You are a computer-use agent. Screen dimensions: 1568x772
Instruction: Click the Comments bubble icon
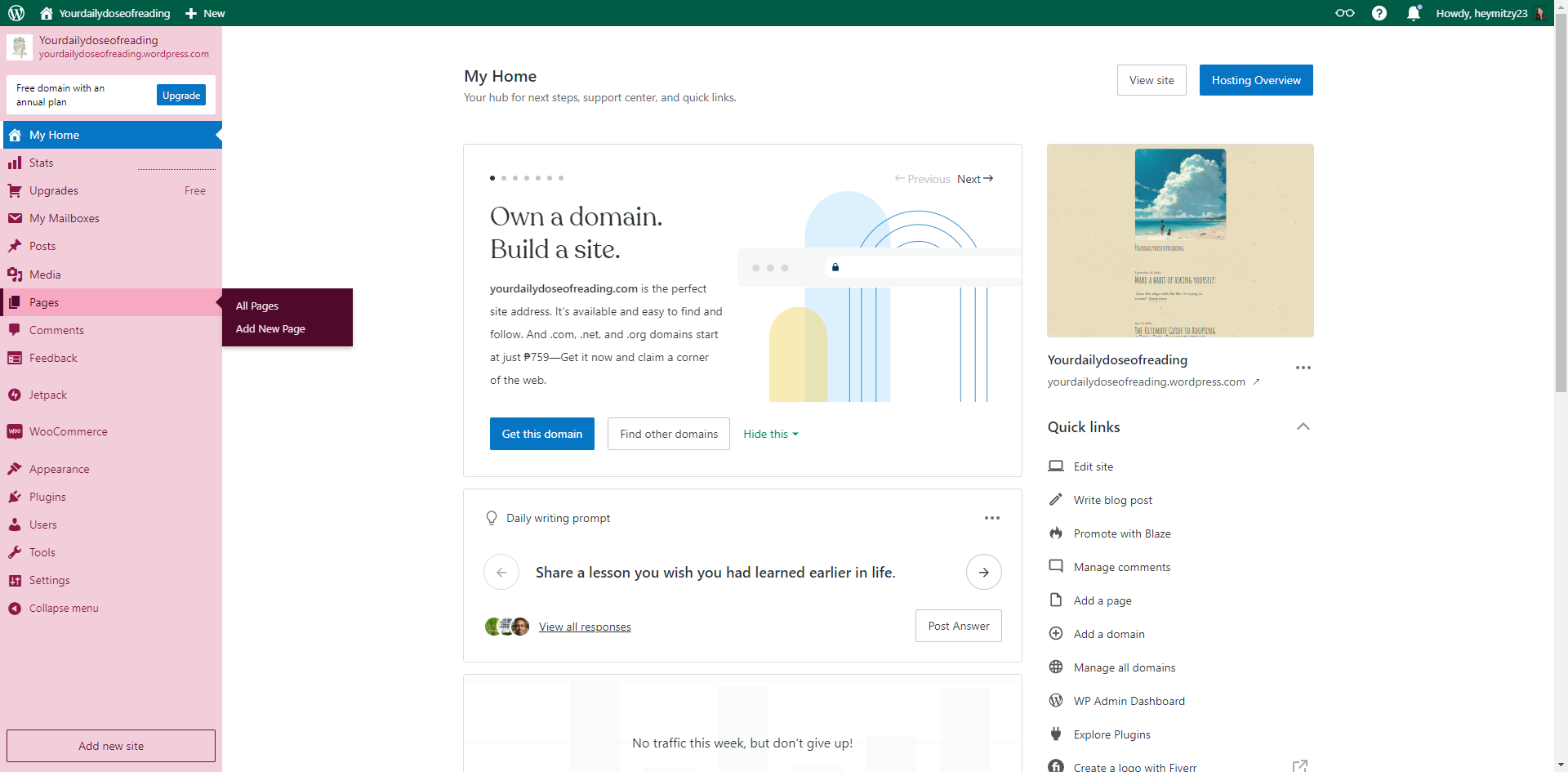coord(15,330)
